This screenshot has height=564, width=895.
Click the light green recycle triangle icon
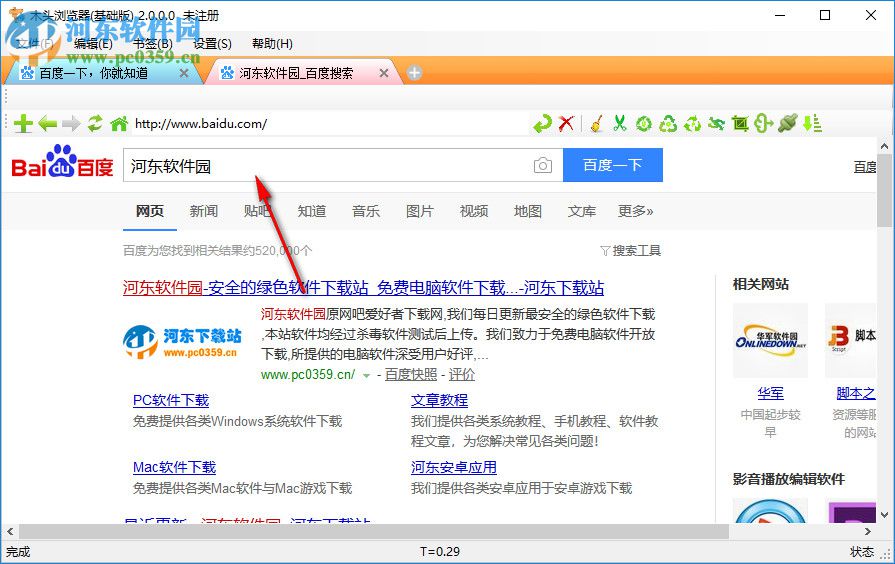[668, 123]
